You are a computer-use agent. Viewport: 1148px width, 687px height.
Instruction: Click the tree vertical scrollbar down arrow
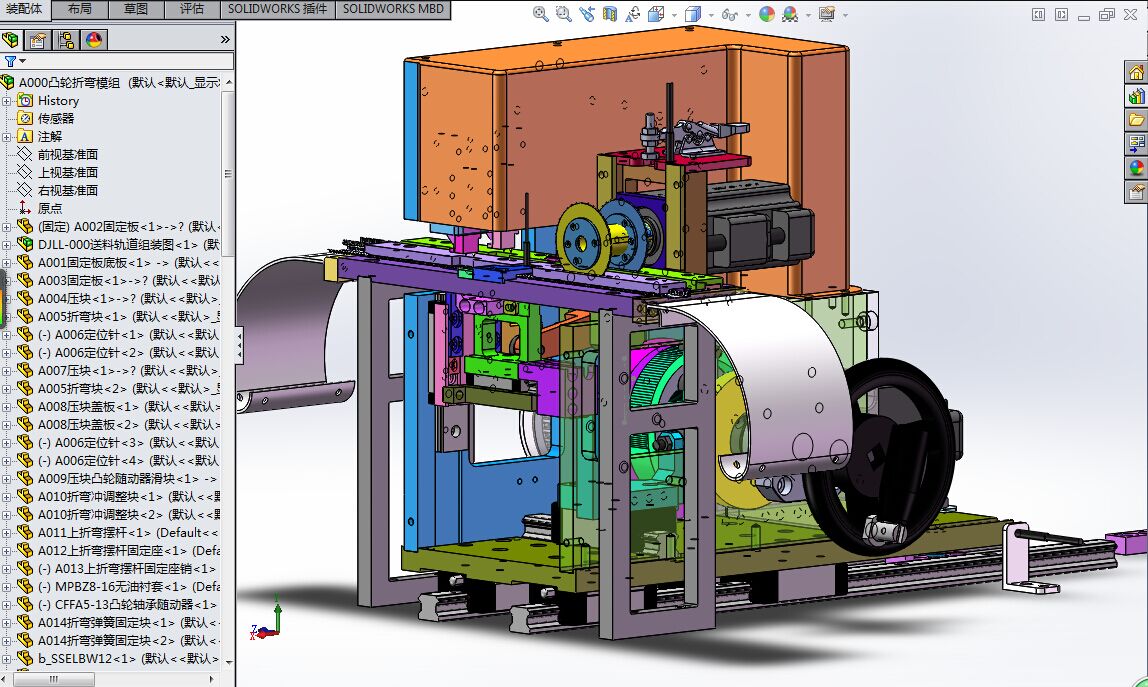(228, 661)
